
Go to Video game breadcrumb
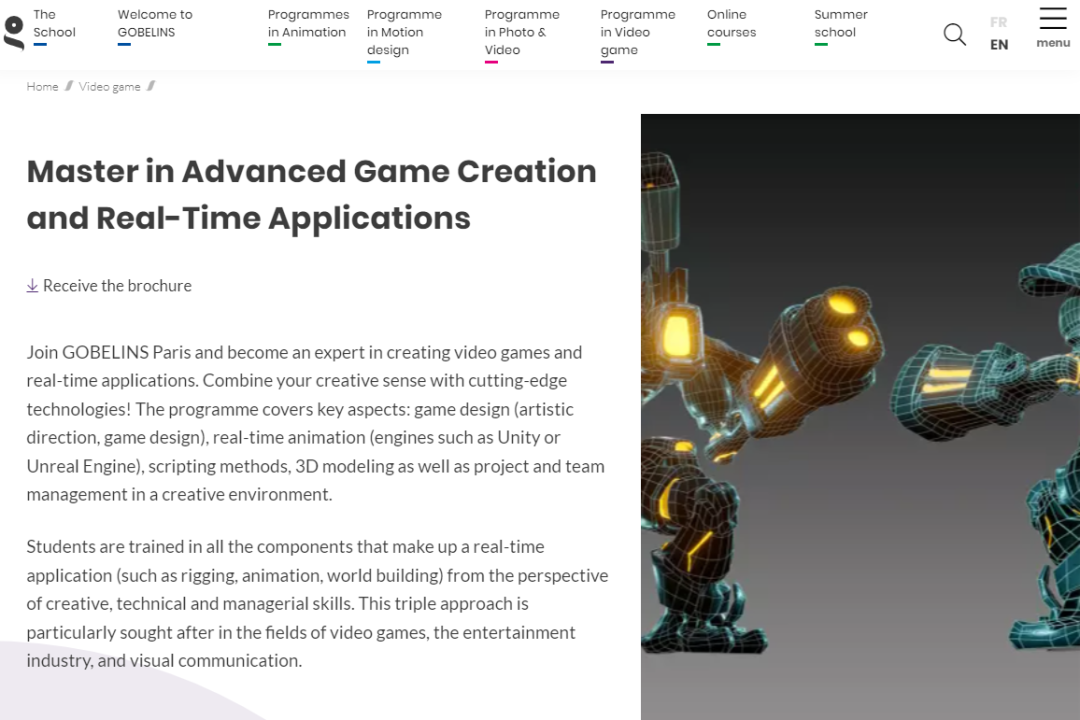point(110,87)
